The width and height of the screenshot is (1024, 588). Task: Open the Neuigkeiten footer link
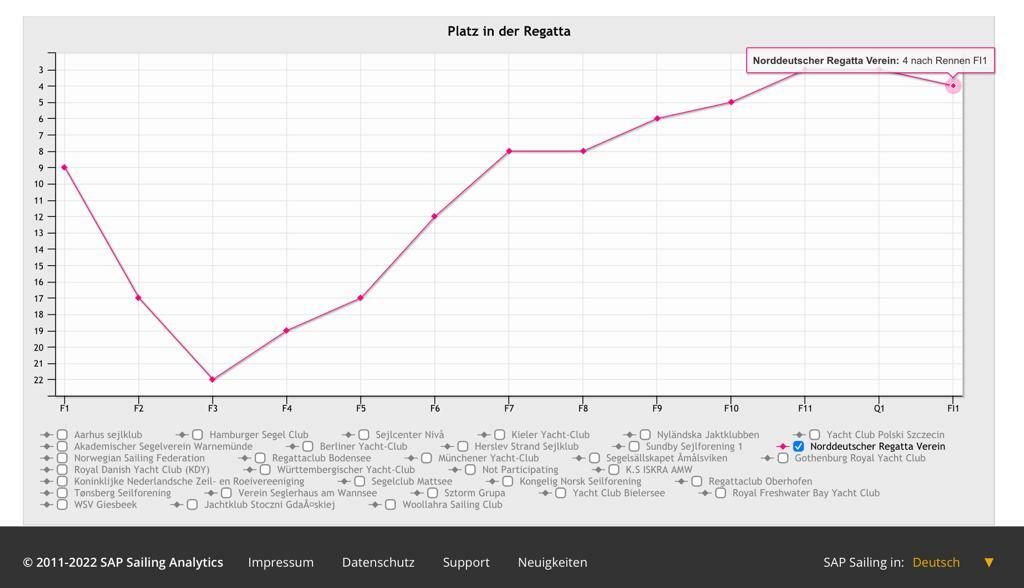click(x=552, y=563)
